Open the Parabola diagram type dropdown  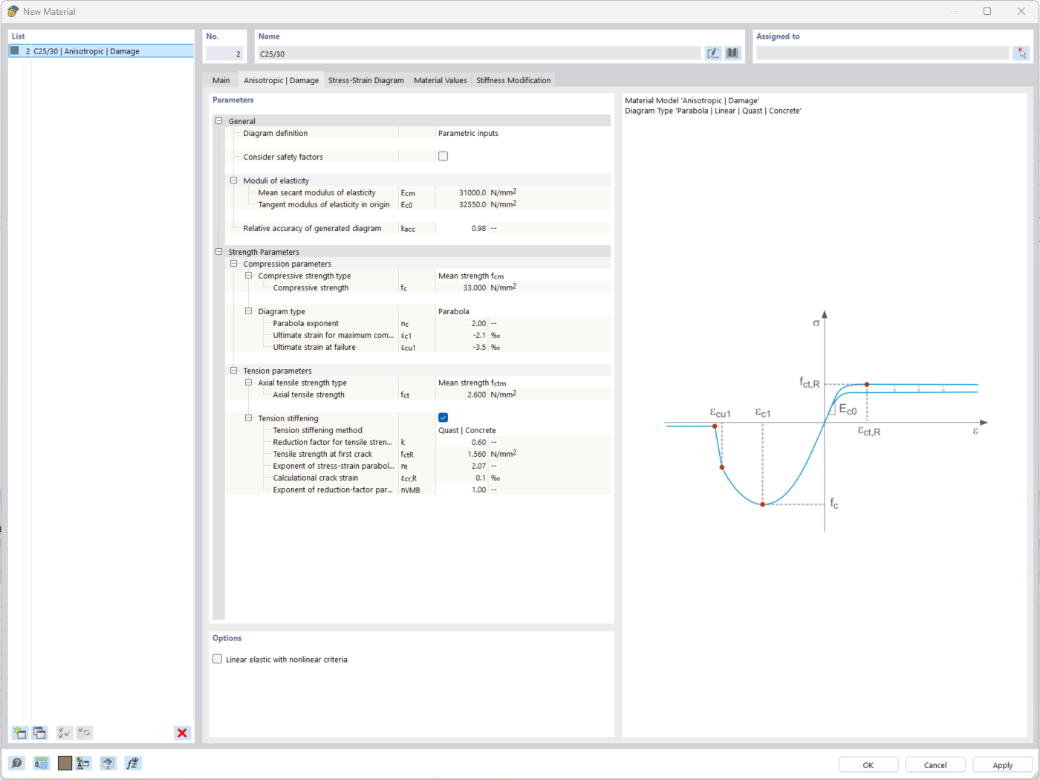click(523, 311)
